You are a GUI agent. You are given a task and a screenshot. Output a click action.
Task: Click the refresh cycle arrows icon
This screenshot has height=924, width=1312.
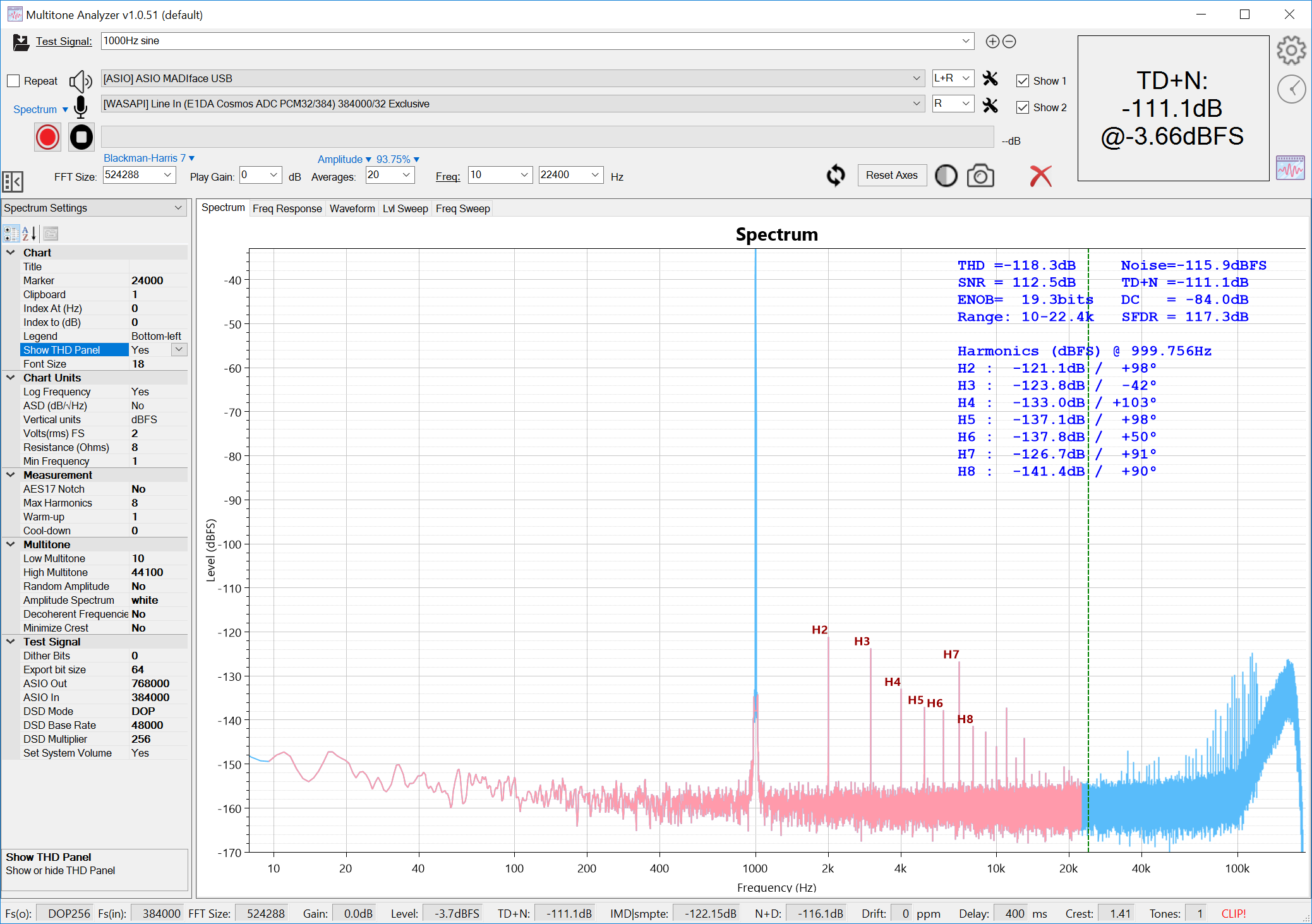pos(836,176)
